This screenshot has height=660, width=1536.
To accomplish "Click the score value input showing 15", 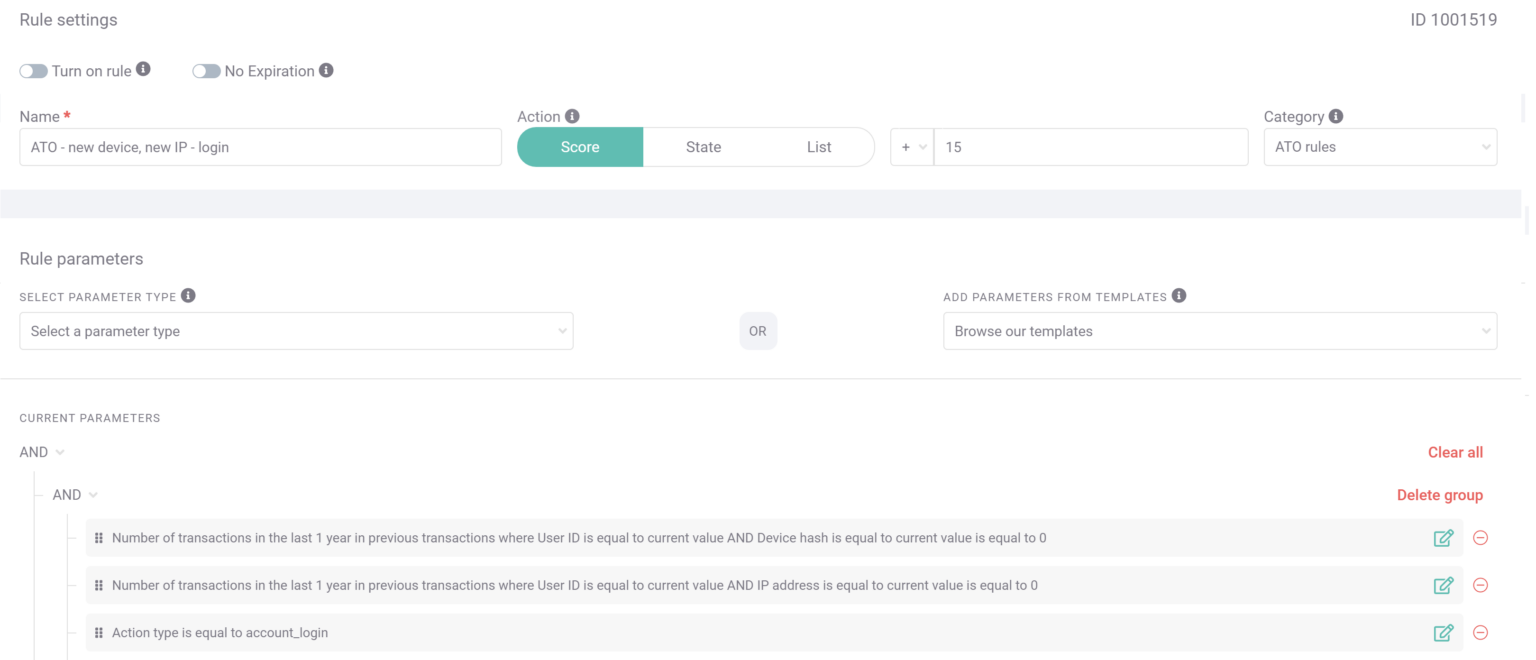I will point(1090,147).
